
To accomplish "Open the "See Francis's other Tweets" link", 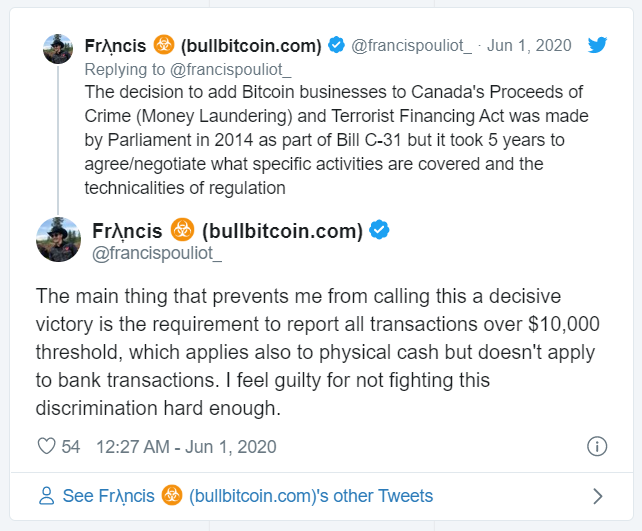I will point(248,496).
